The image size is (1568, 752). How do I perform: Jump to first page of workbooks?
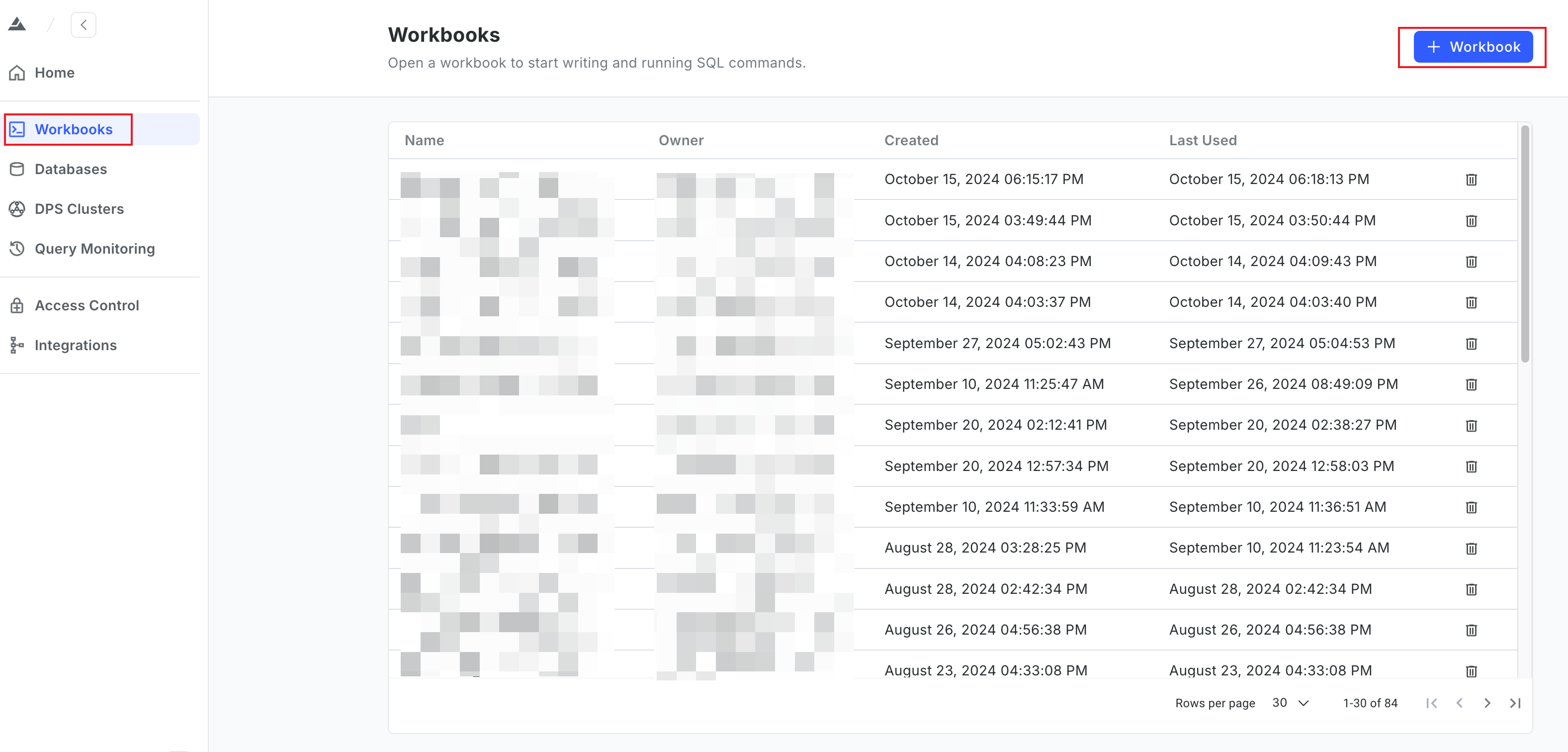(1431, 703)
